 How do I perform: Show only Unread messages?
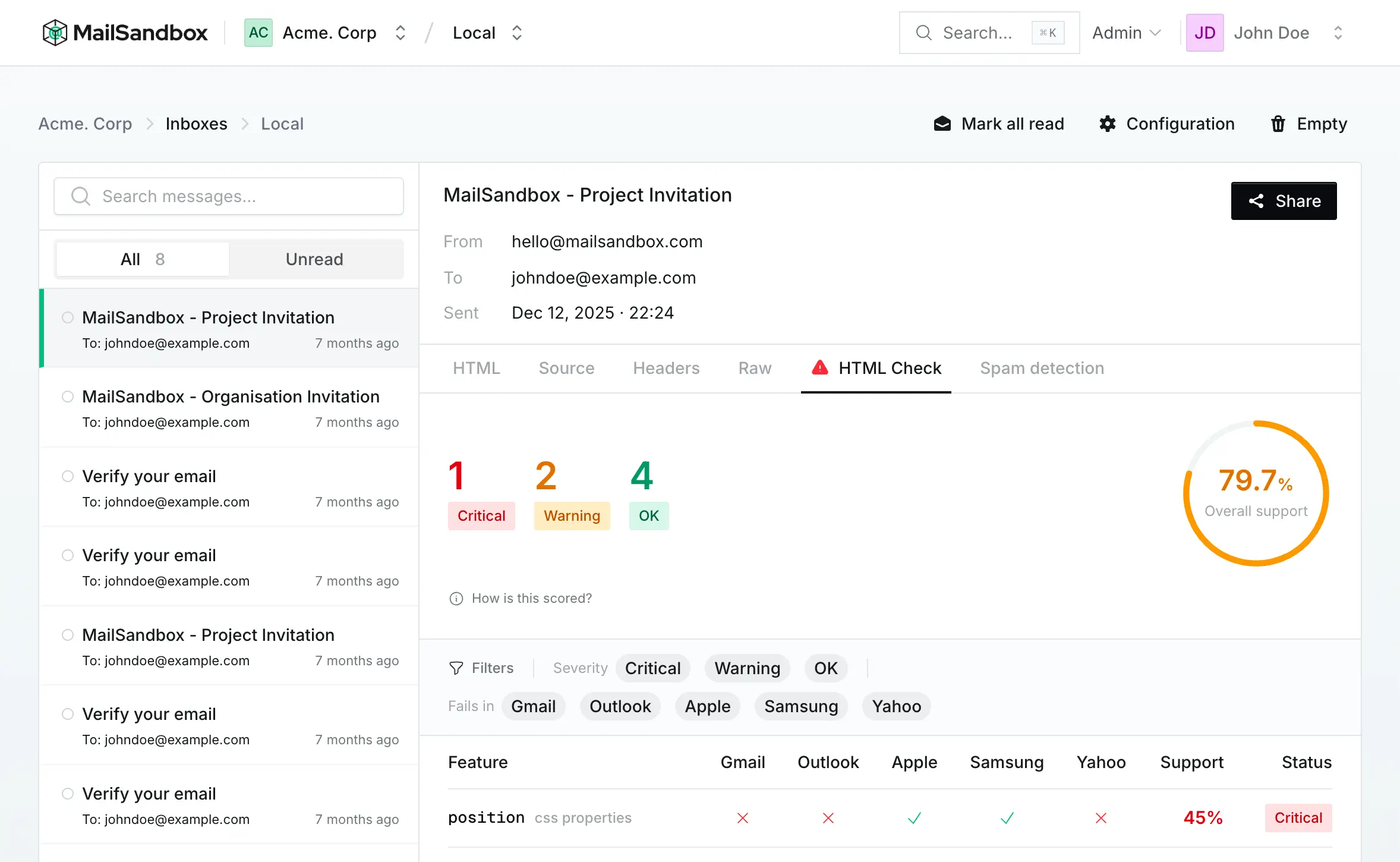click(314, 259)
